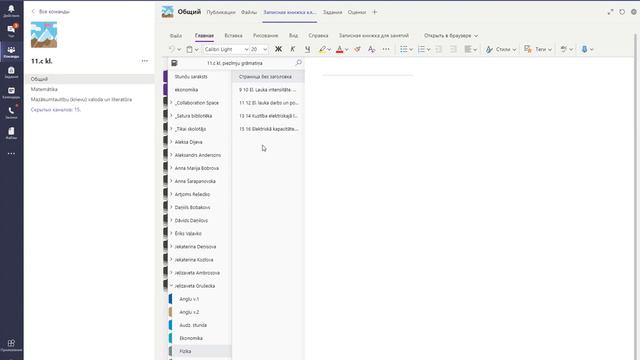This screenshot has height=360, width=640.
Task: Click the paste clipboard icon
Action: point(189,49)
